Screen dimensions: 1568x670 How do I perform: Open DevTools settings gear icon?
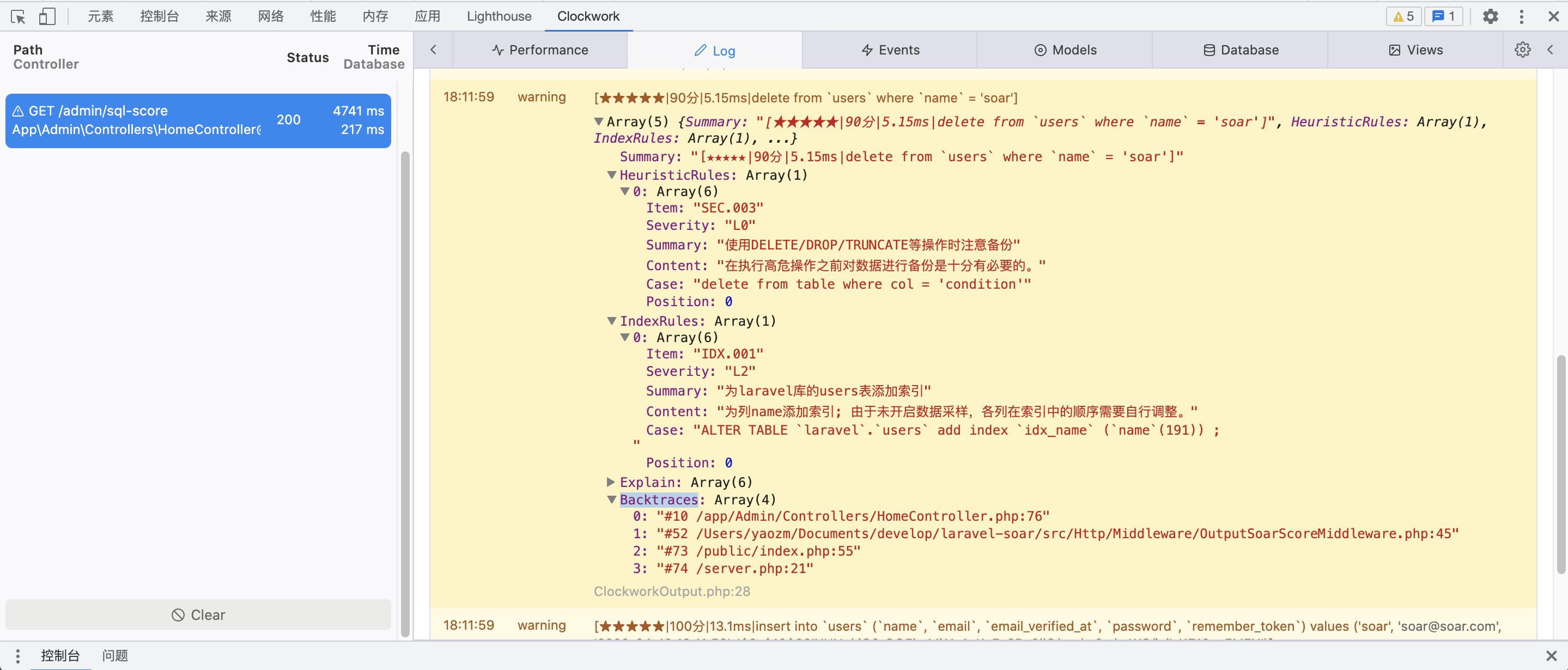pos(1490,16)
